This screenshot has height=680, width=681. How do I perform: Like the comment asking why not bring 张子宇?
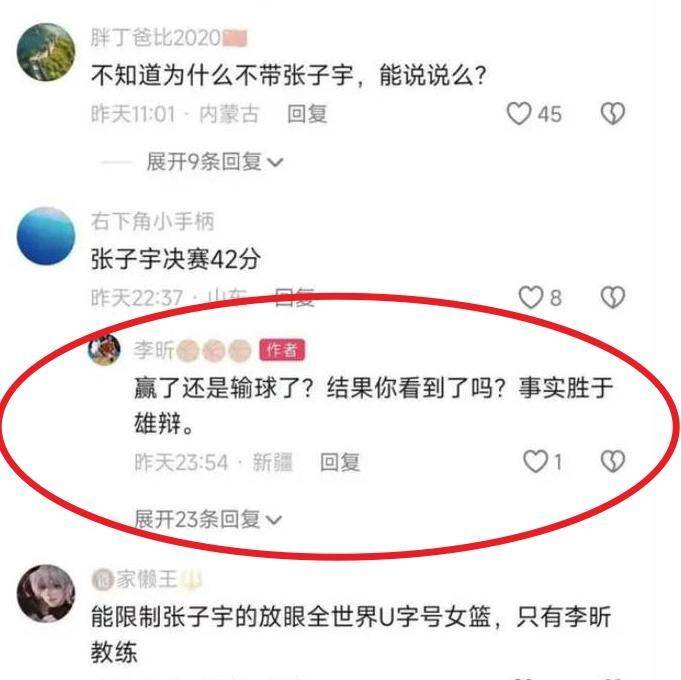tap(519, 114)
